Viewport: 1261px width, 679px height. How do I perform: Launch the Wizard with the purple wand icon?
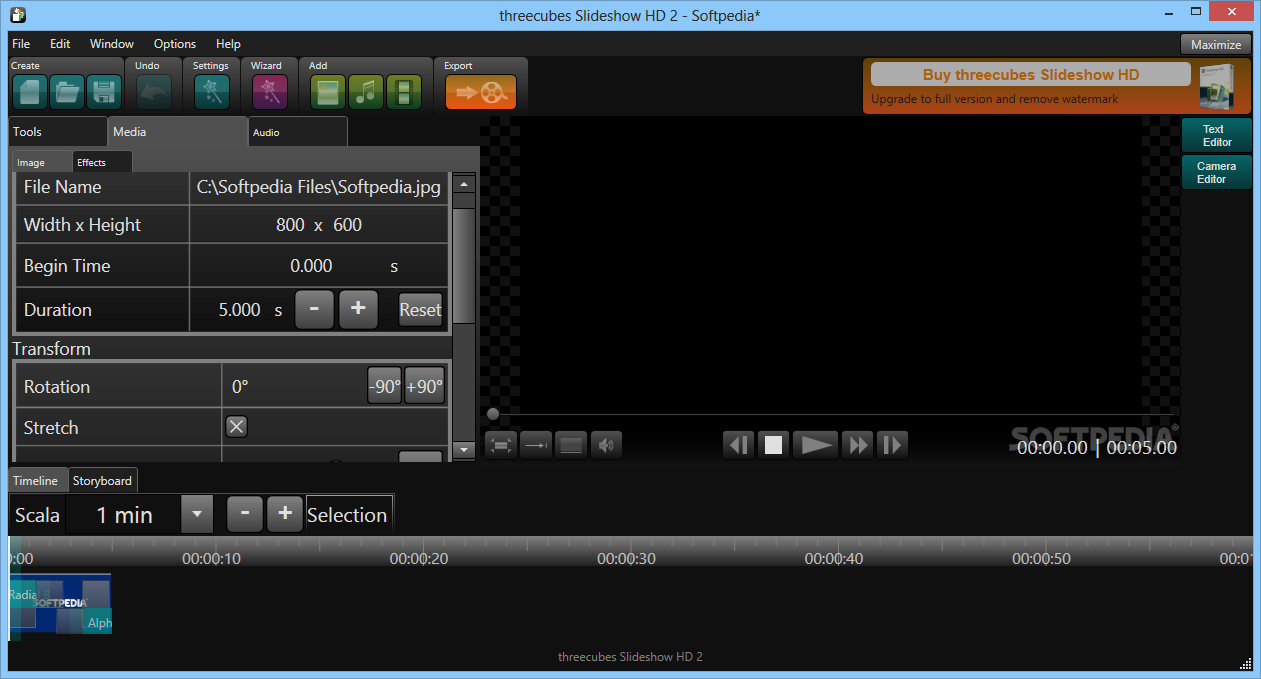coord(269,92)
